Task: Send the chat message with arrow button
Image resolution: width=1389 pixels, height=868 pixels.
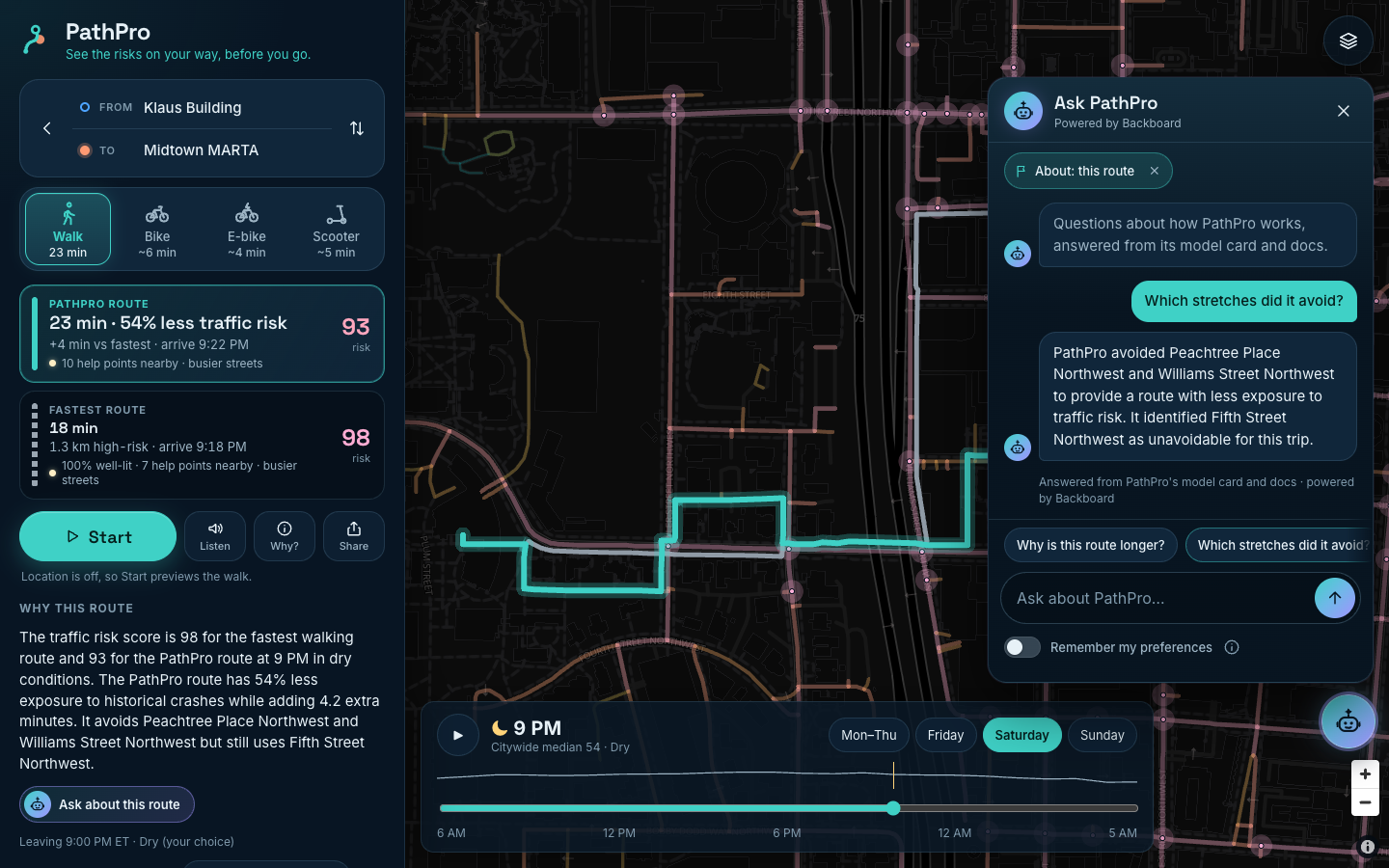Action: [1335, 598]
